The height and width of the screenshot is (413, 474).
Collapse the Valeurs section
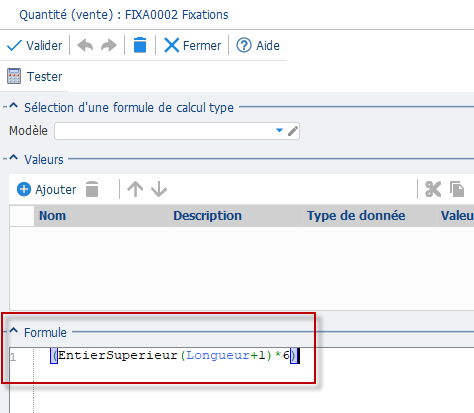[x=13, y=158]
